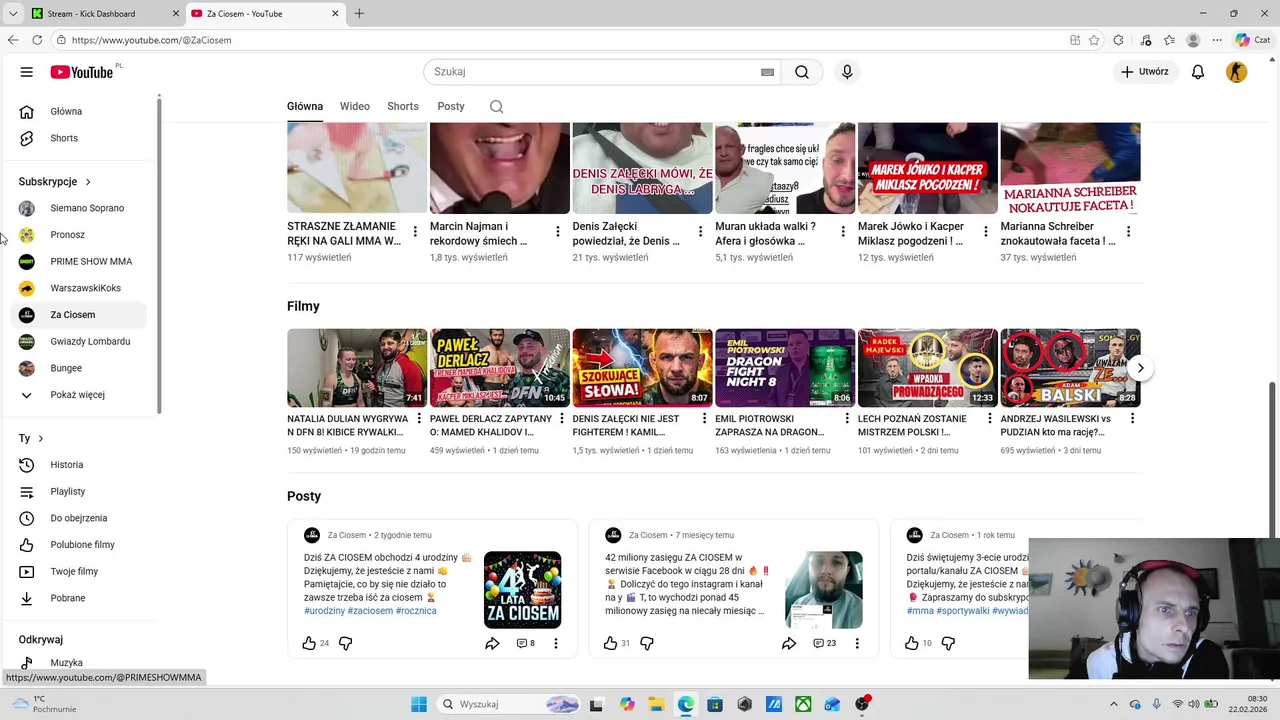Open Windows Start menu
Viewport: 1280px width, 720px height.
tap(419, 704)
